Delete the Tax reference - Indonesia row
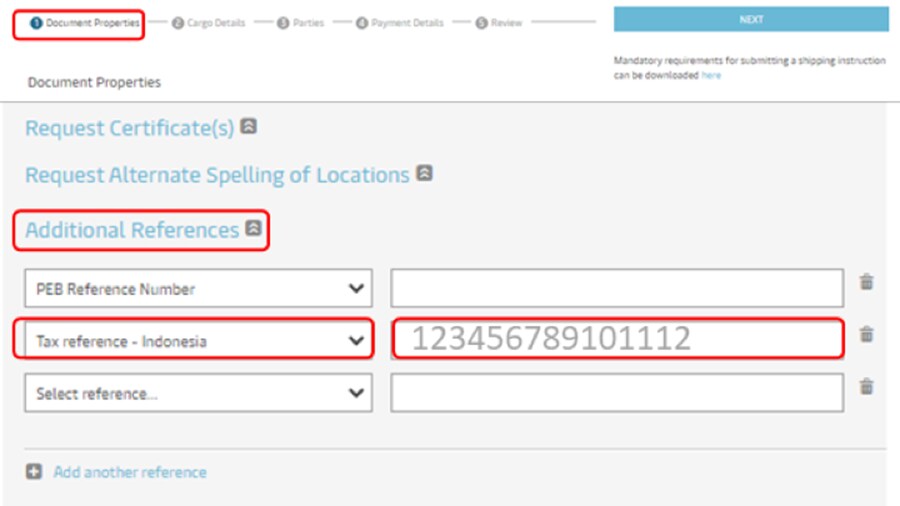Image resolution: width=900 pixels, height=506 pixels. coord(866,335)
